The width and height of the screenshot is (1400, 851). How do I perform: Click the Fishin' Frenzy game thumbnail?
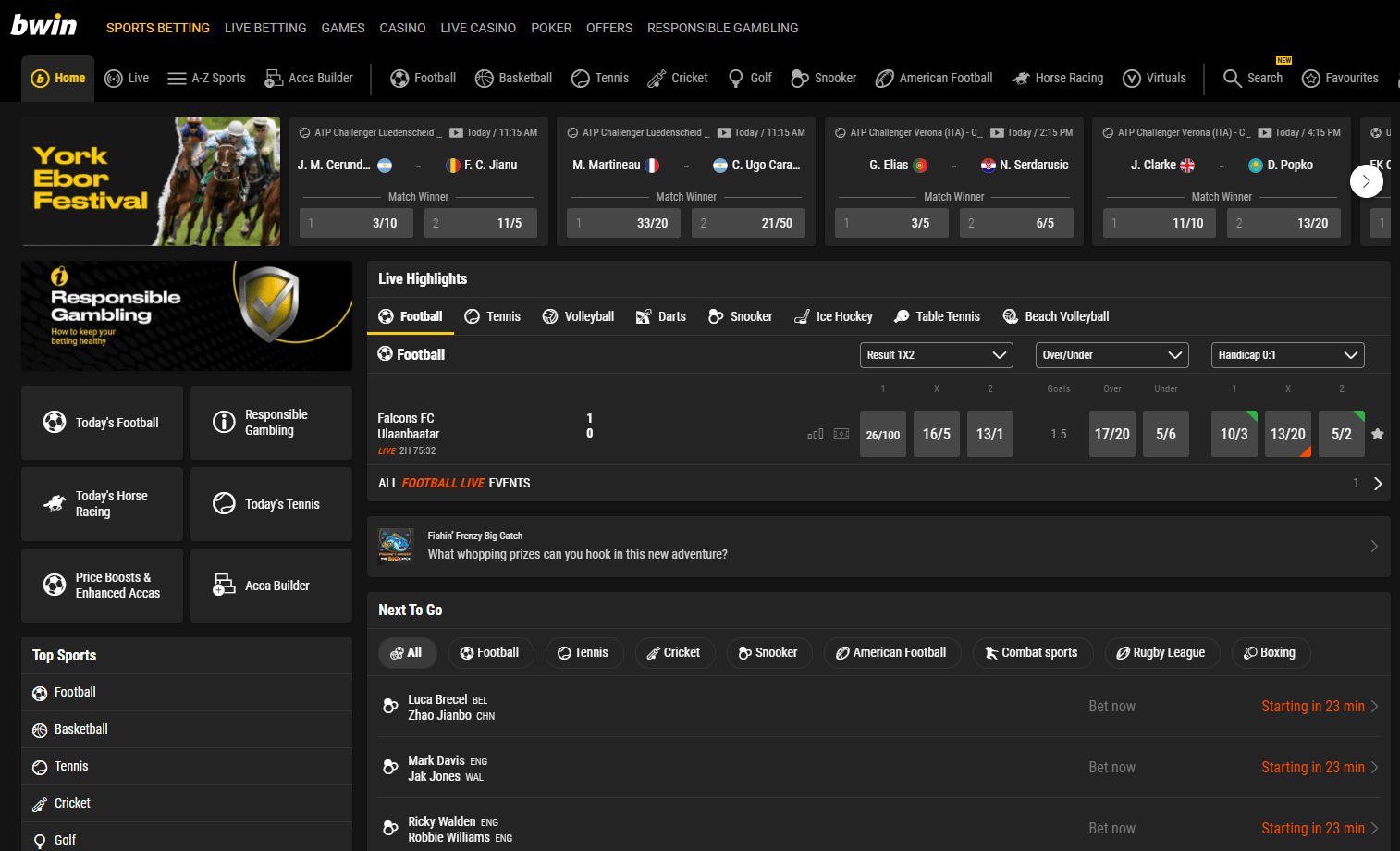pyautogui.click(x=396, y=547)
